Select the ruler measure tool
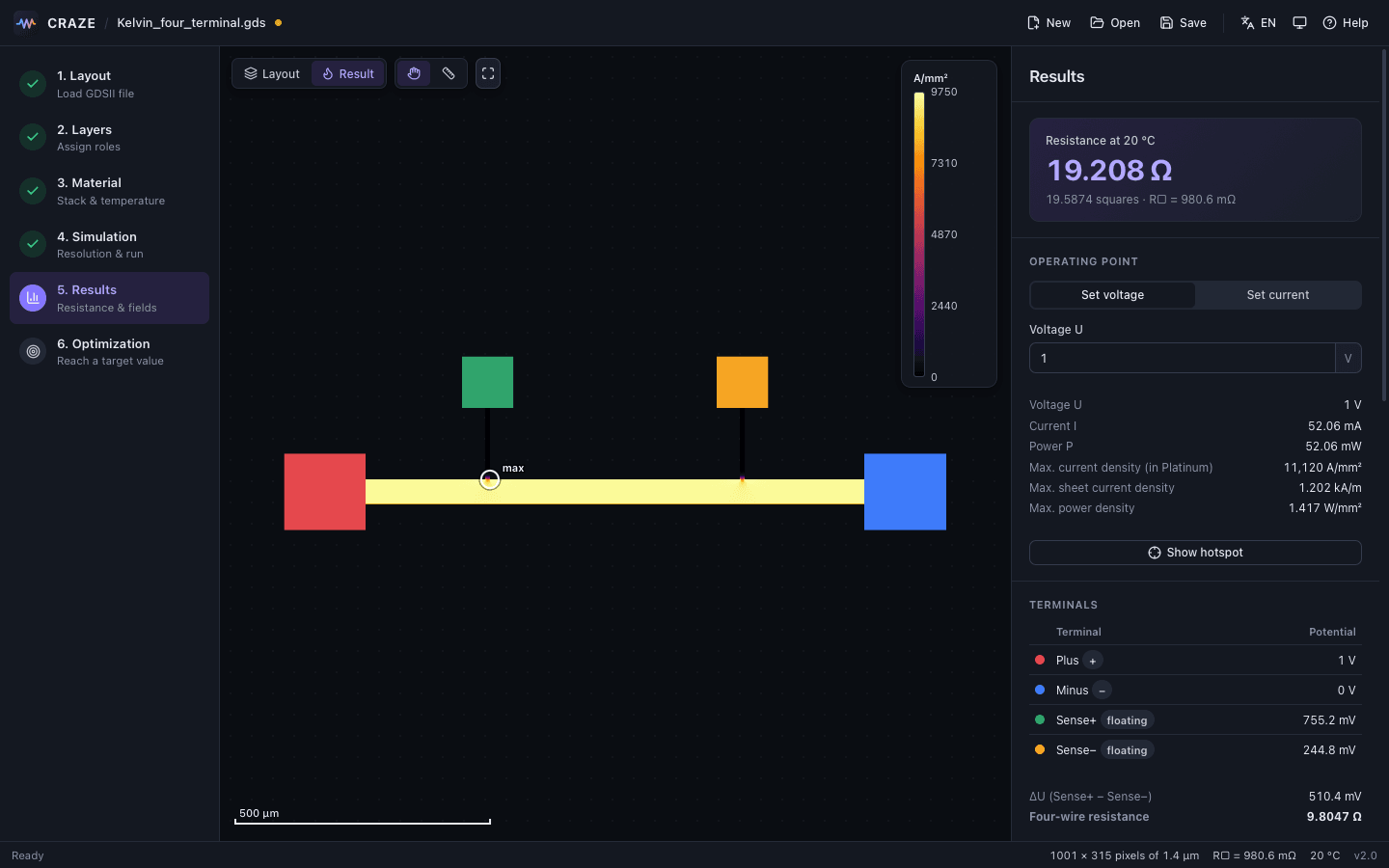The width and height of the screenshot is (1389, 868). point(449,73)
